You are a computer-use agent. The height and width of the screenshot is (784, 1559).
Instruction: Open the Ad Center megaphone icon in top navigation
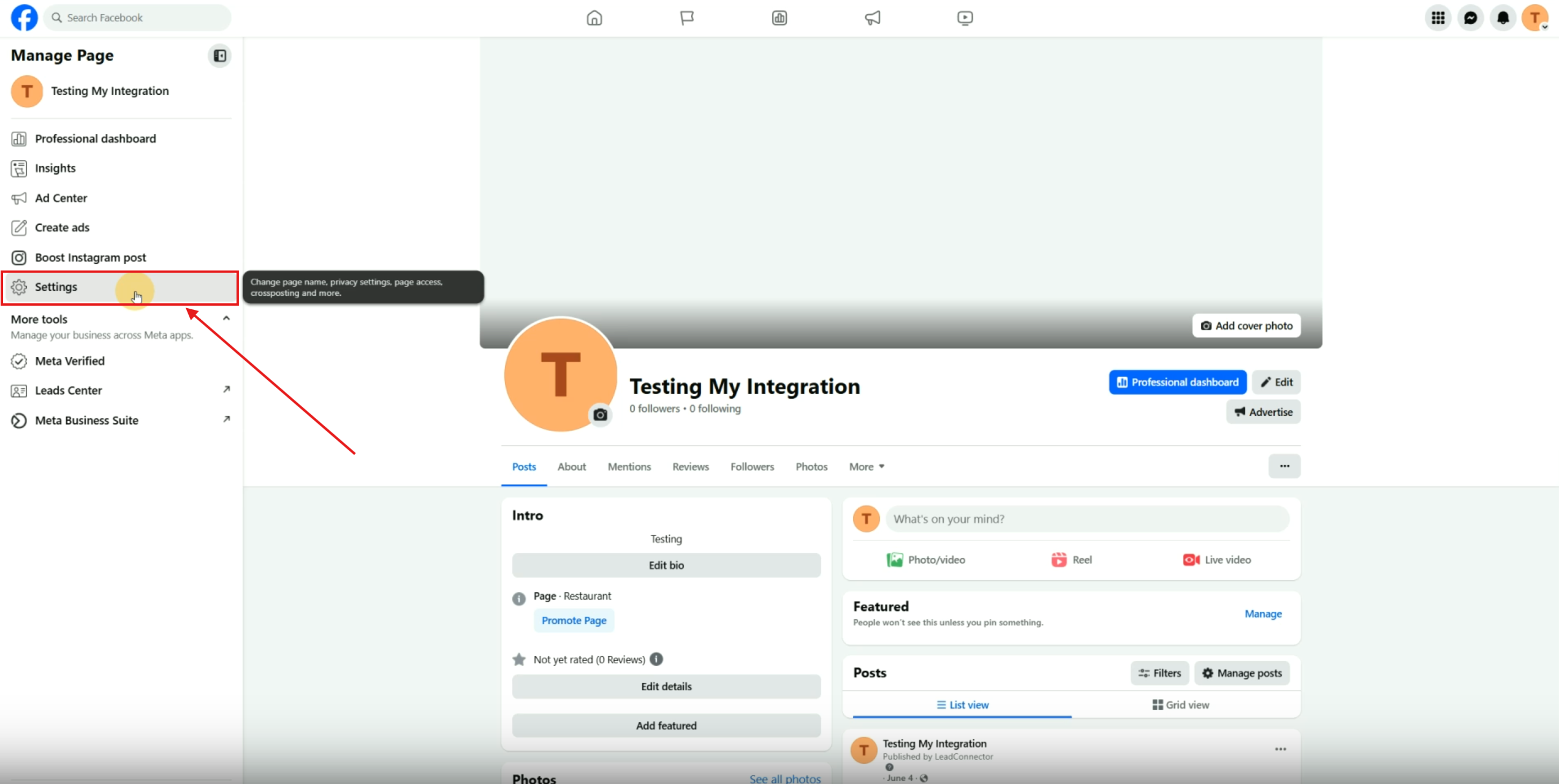(x=873, y=18)
